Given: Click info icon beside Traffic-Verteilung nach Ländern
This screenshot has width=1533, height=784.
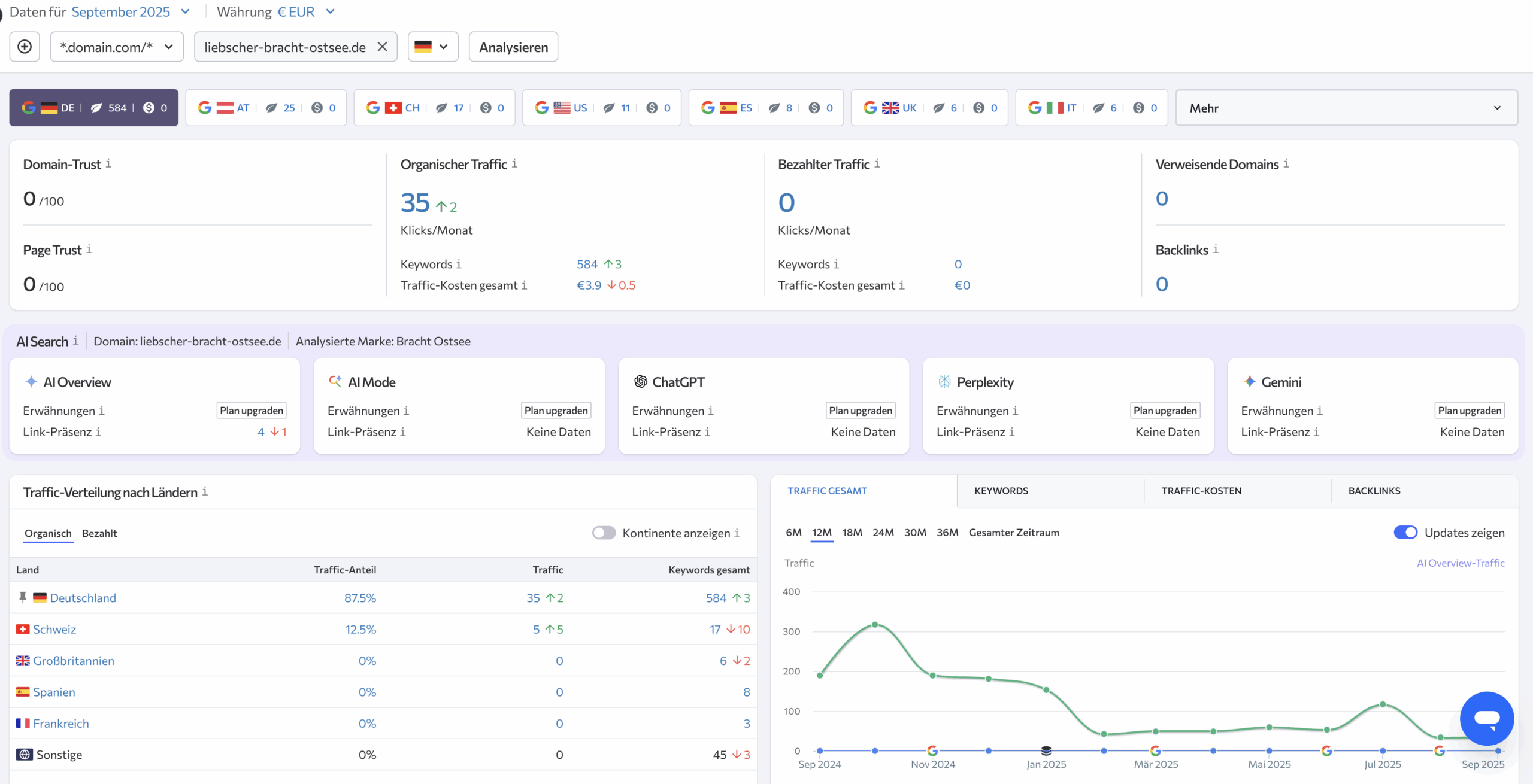Looking at the screenshot, I should [x=205, y=491].
